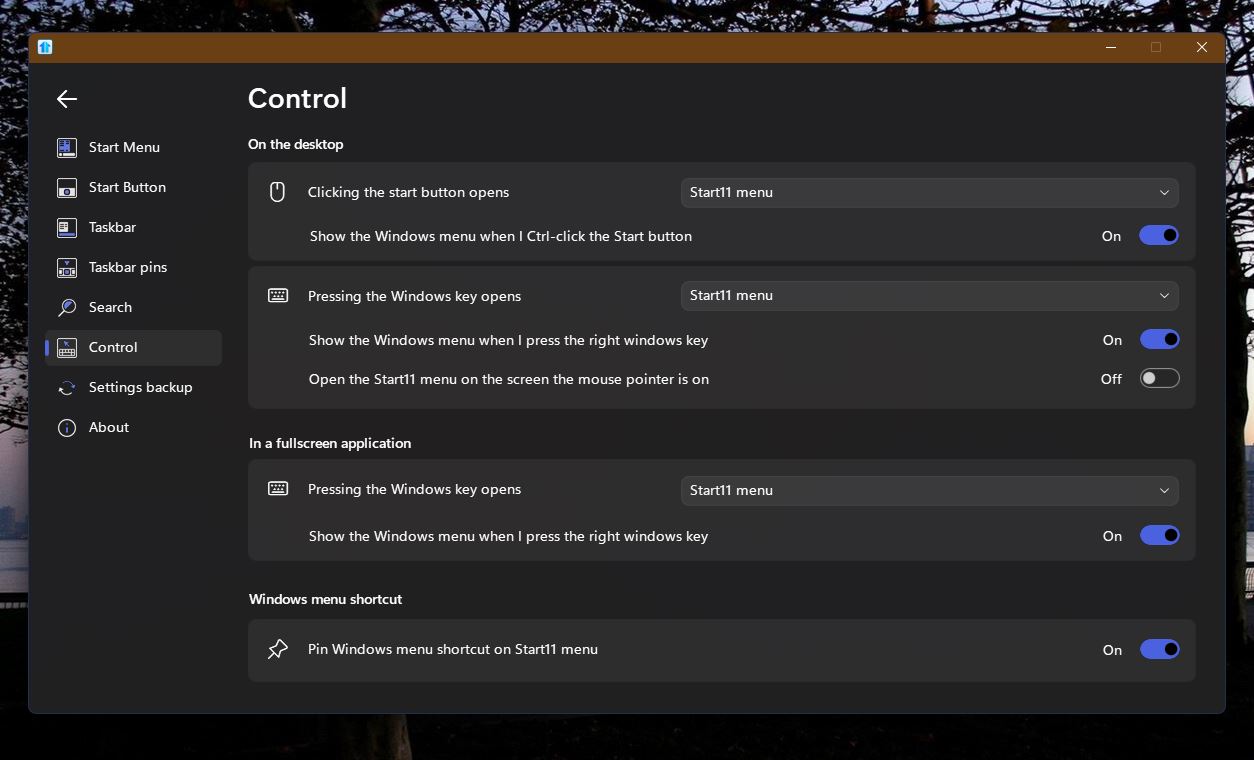Go to the About page label
Viewport: 1254px width, 760px height.
tap(109, 428)
